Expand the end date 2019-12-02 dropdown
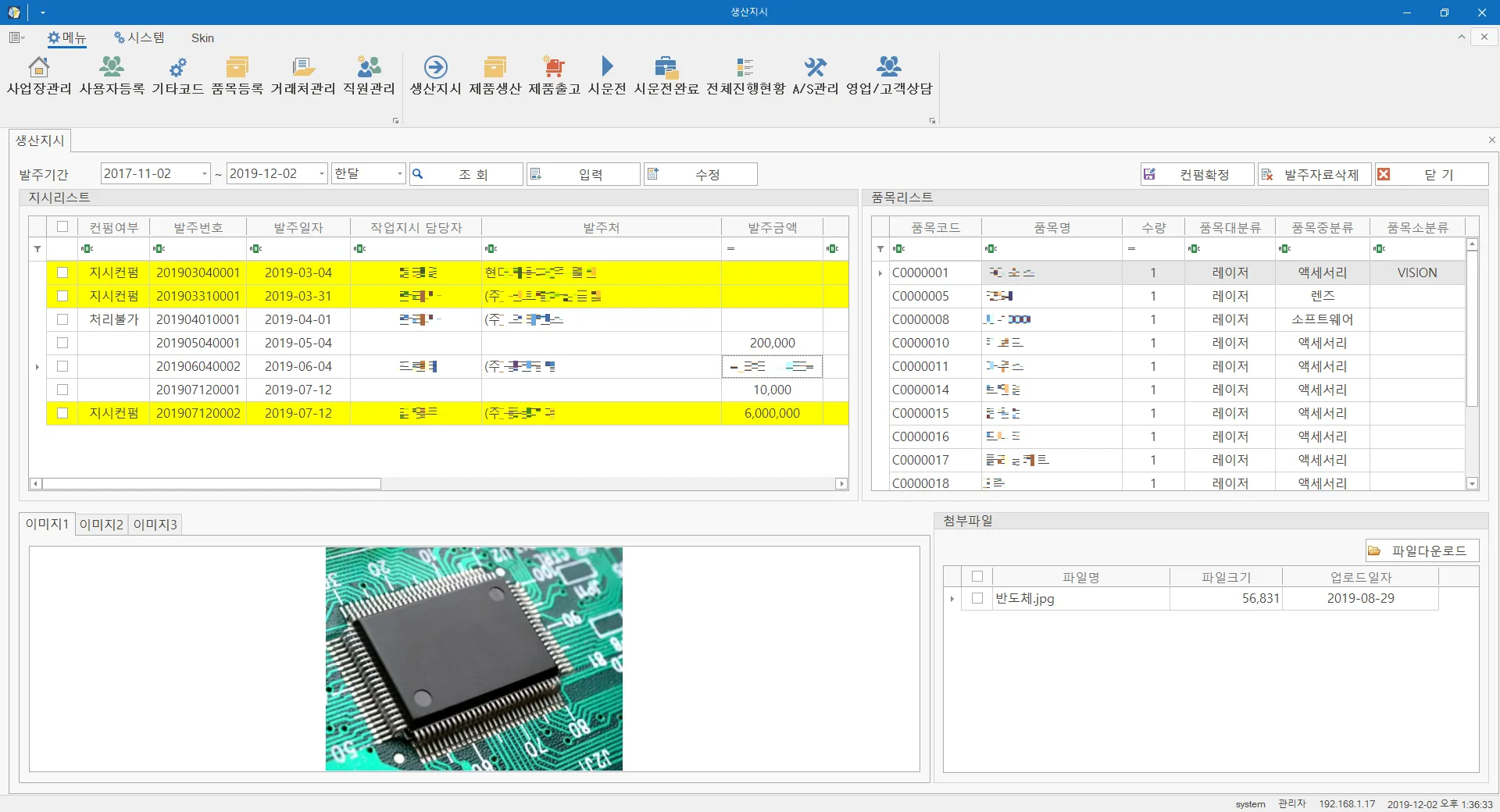This screenshot has width=1500, height=812. click(x=321, y=173)
